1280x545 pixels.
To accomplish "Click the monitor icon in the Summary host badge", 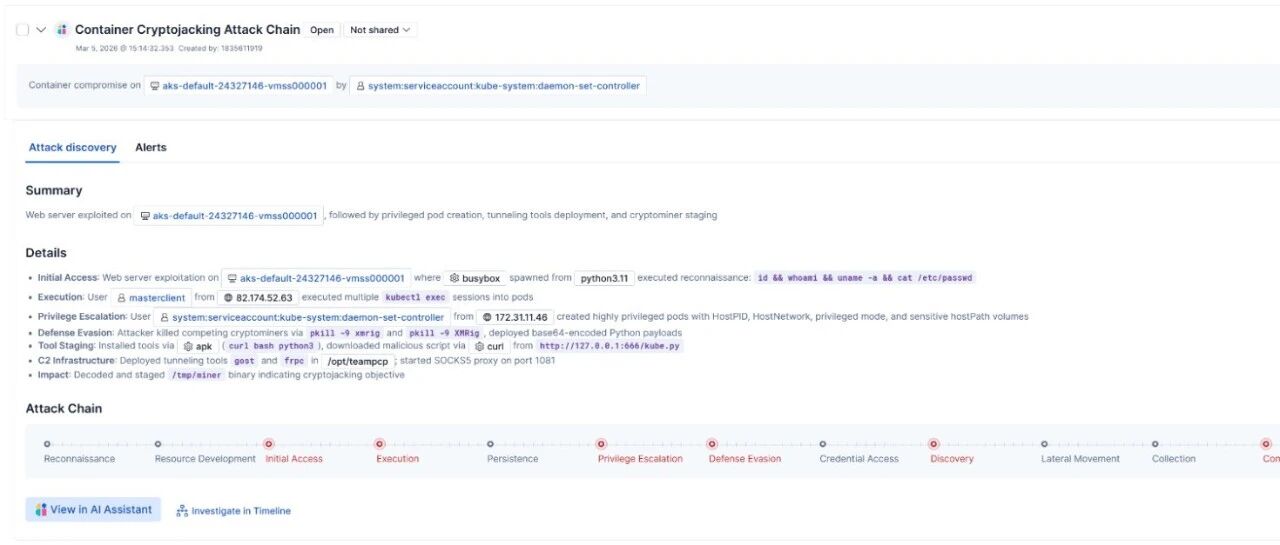I will pos(145,216).
